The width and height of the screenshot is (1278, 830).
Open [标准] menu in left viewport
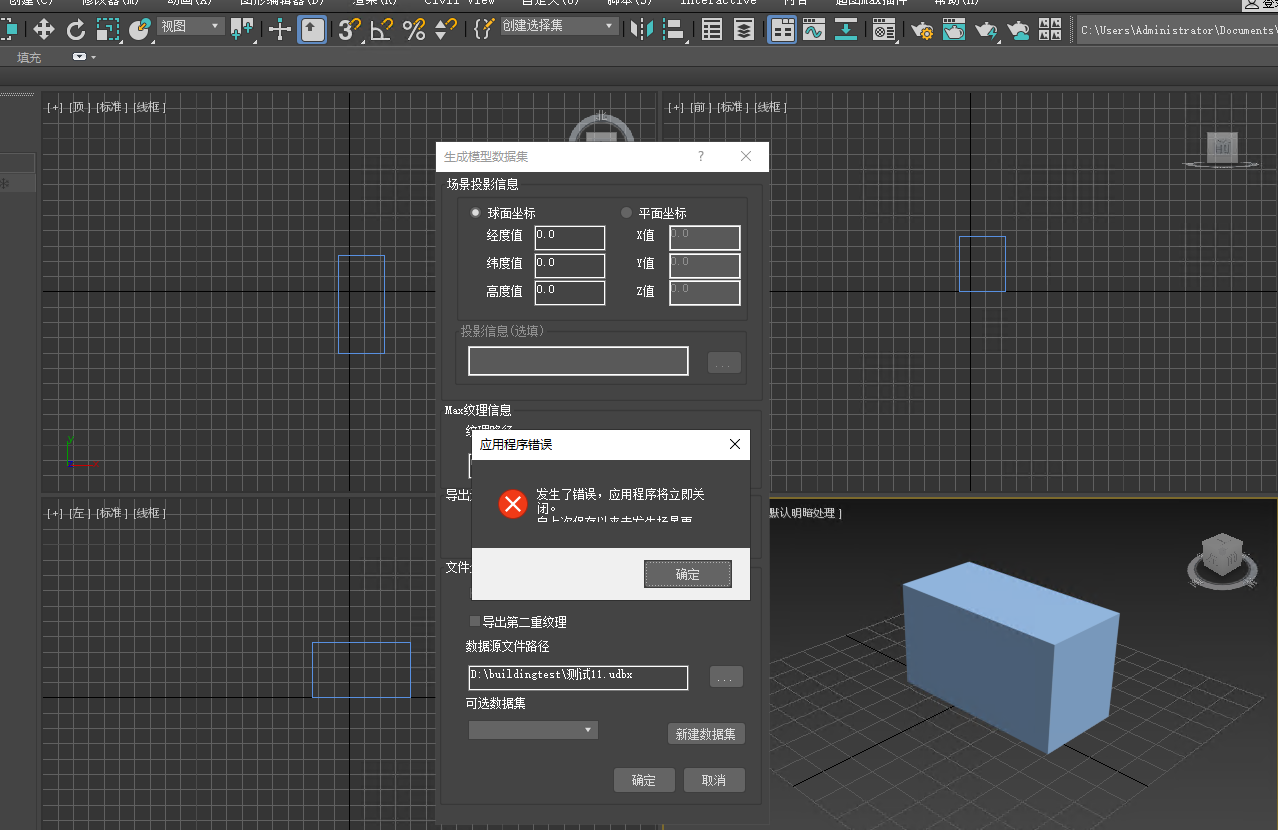(x=112, y=513)
